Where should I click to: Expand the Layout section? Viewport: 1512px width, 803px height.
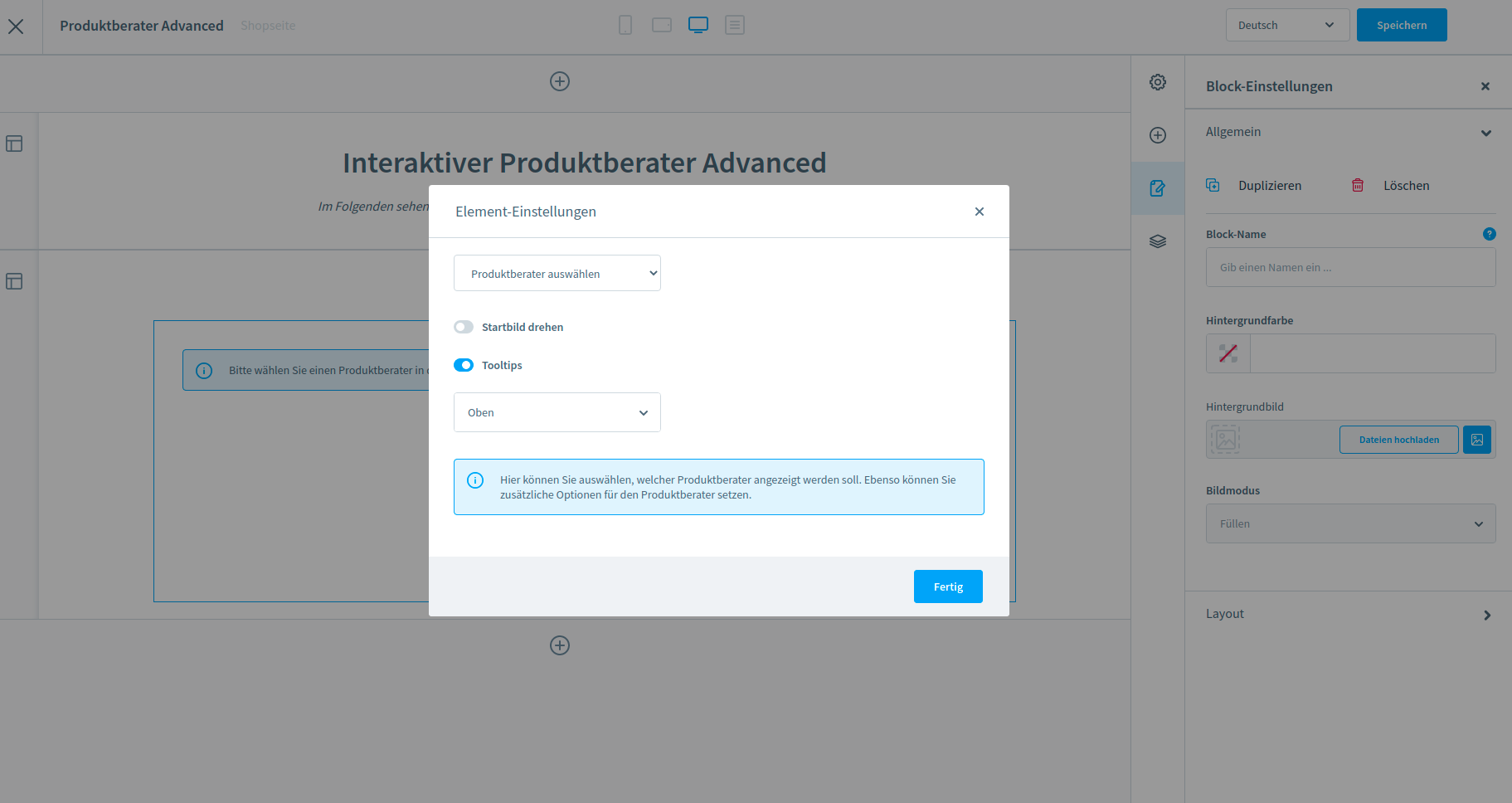pyautogui.click(x=1486, y=615)
